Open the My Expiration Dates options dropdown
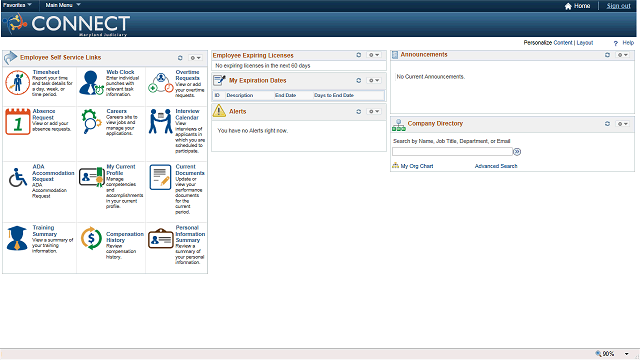This screenshot has height=360, width=640. [x=374, y=80]
